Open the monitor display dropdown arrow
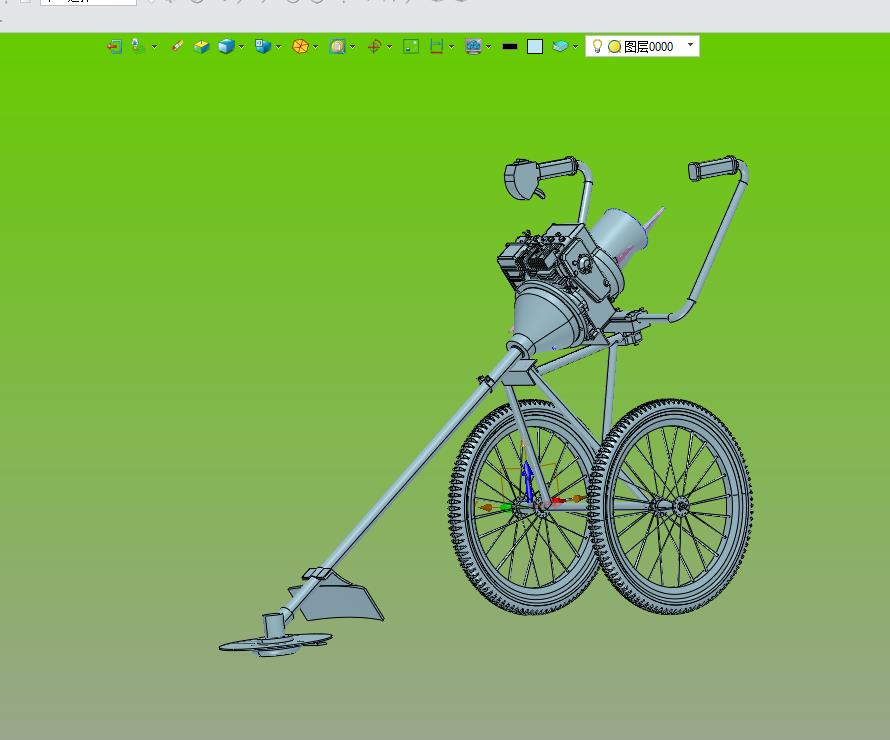 489,47
